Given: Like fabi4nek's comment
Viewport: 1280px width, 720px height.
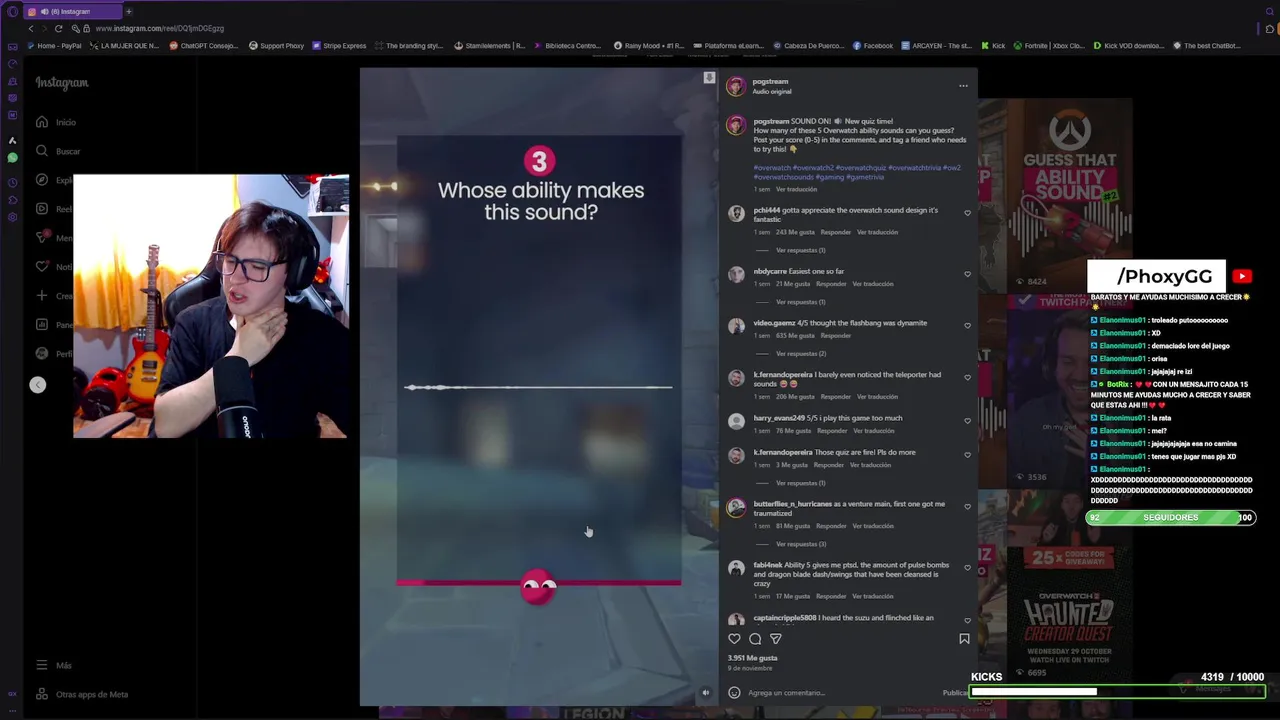Looking at the screenshot, I should 967,568.
